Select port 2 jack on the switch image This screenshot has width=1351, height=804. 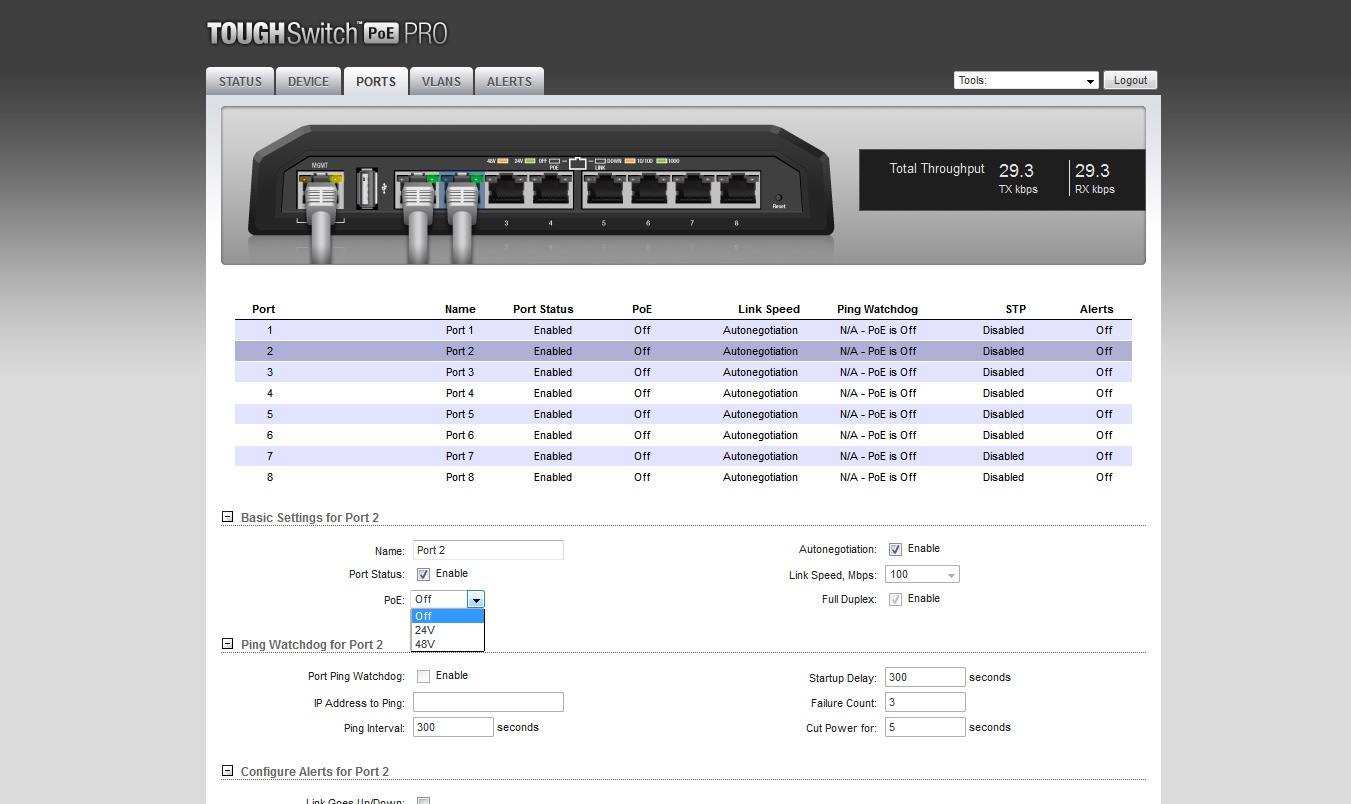(x=461, y=190)
